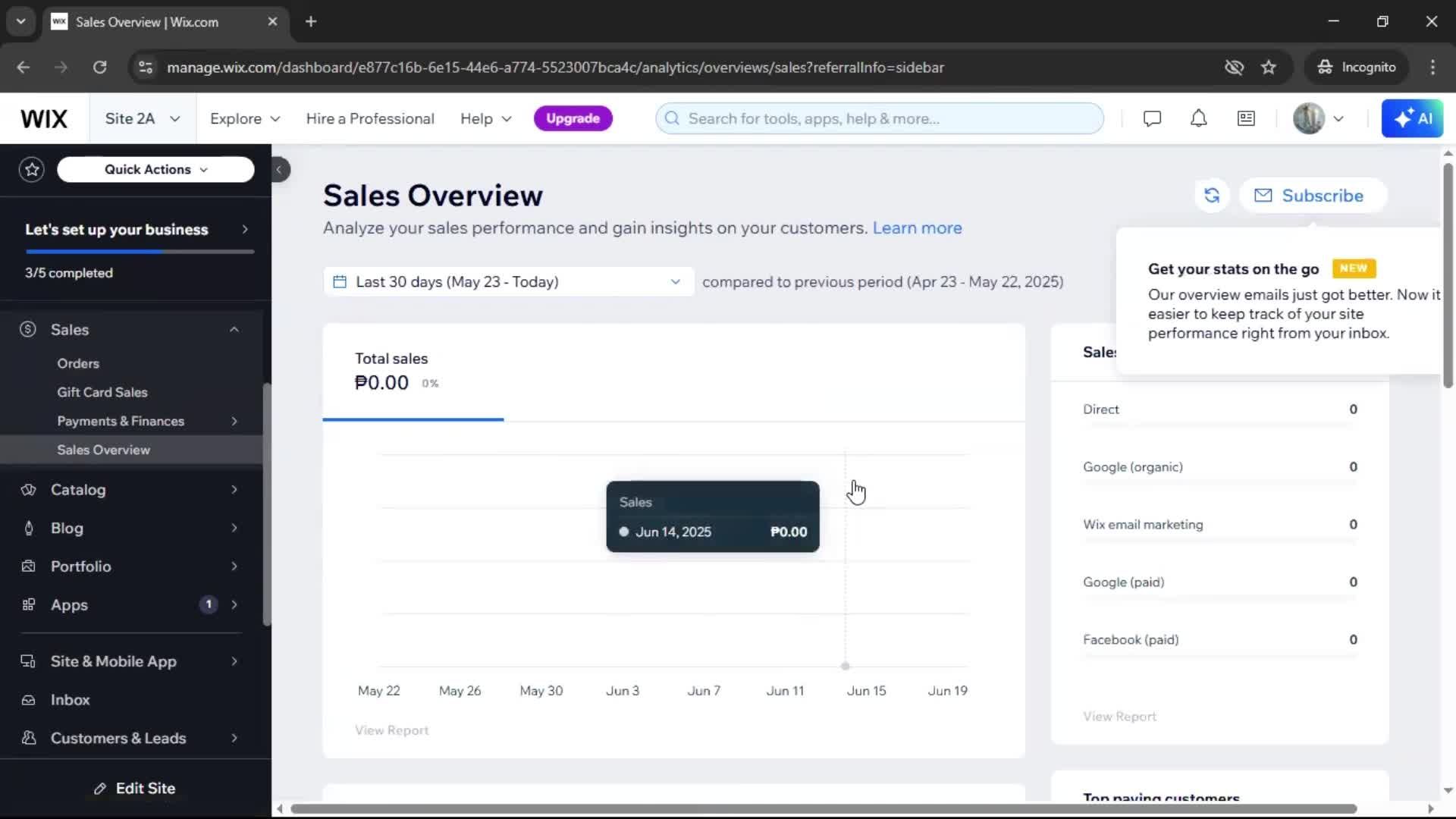The height and width of the screenshot is (819, 1456).
Task: Click the favorites star icon in sidebar
Action: coord(32,169)
